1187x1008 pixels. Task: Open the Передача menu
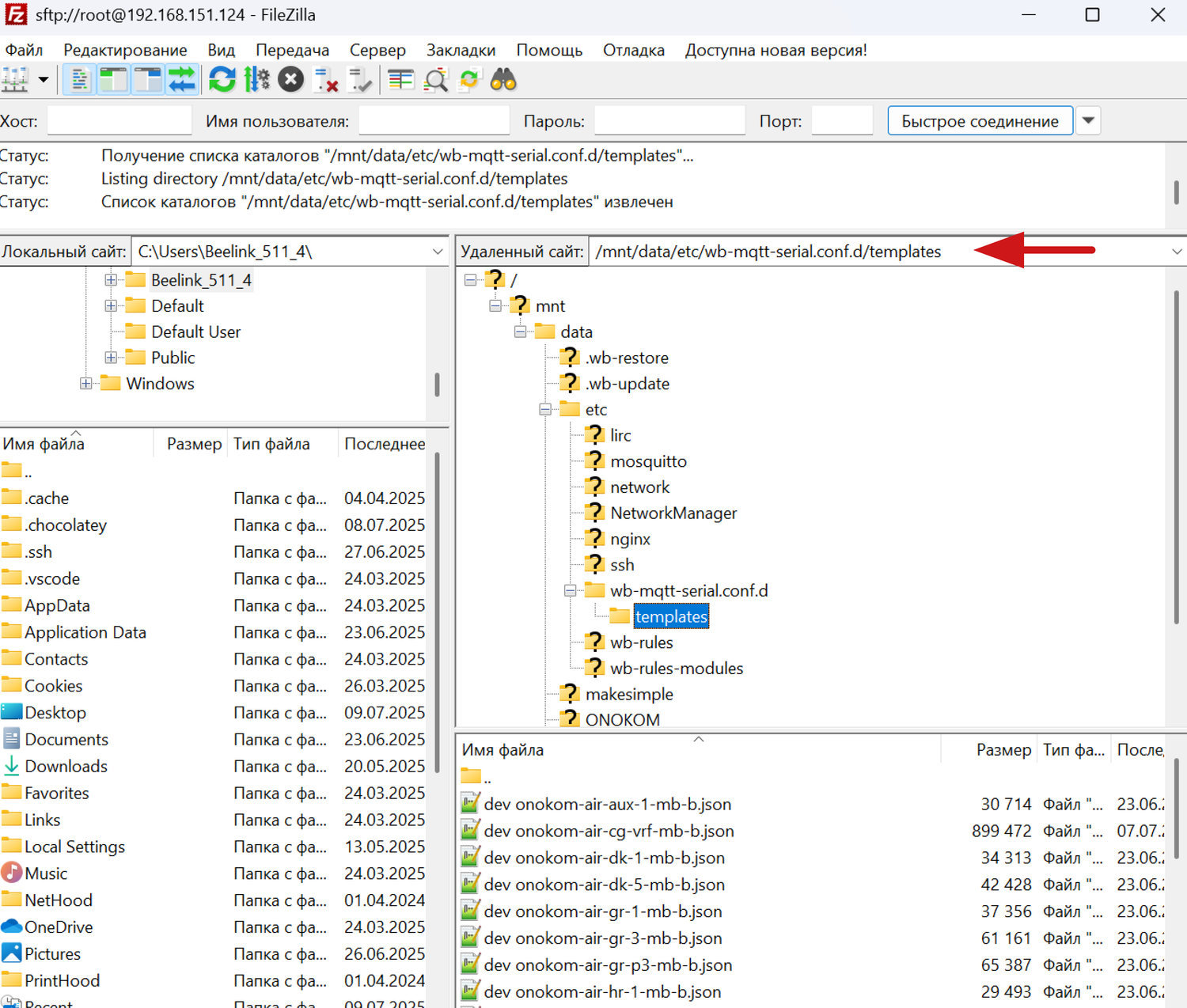pos(292,50)
